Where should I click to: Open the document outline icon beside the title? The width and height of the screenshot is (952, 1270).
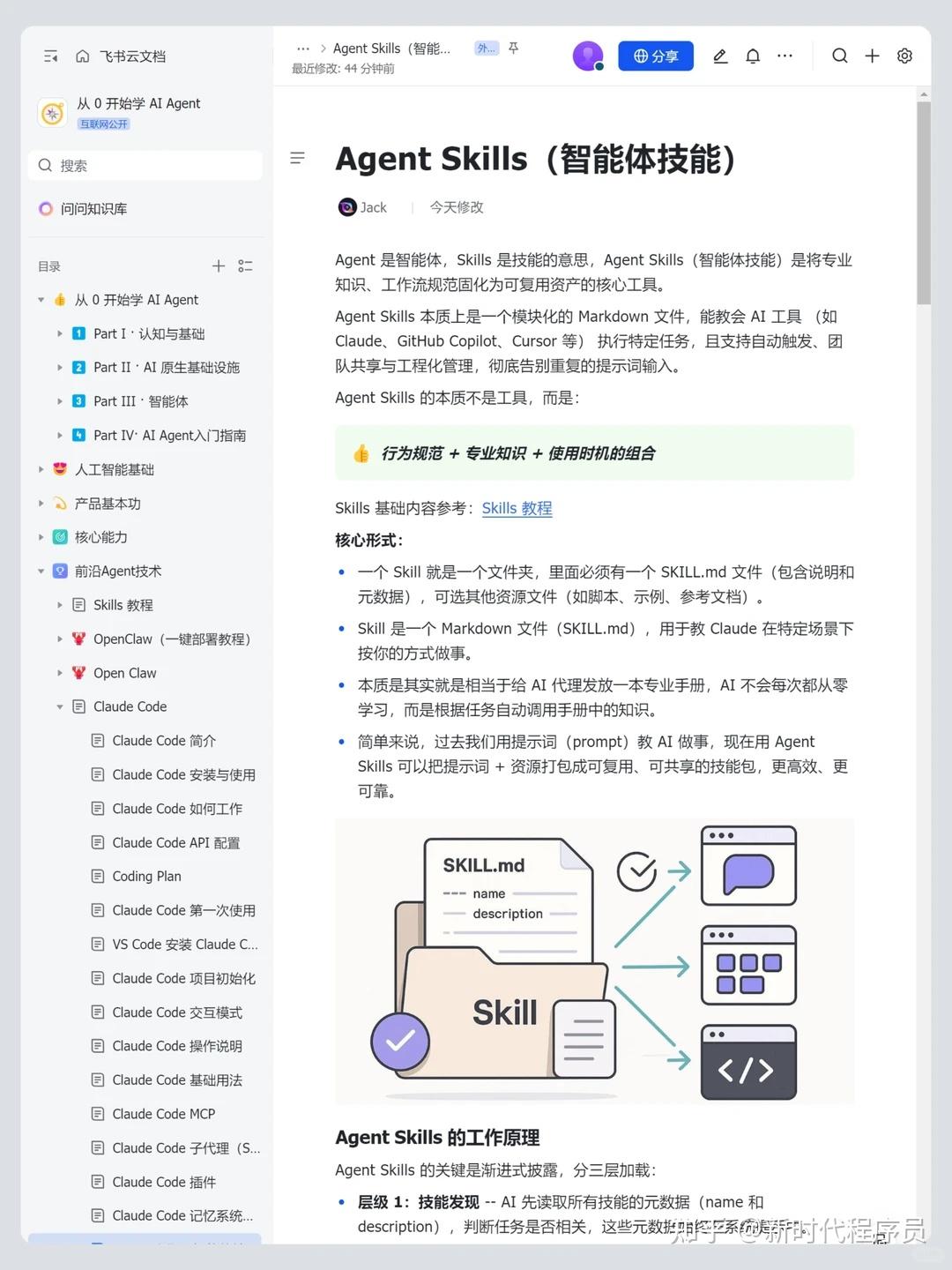click(298, 158)
